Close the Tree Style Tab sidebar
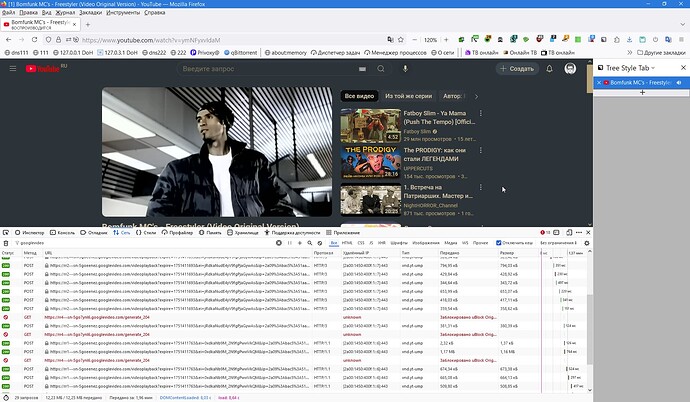Image resolution: width=690 pixels, height=402 pixels. 683,68
